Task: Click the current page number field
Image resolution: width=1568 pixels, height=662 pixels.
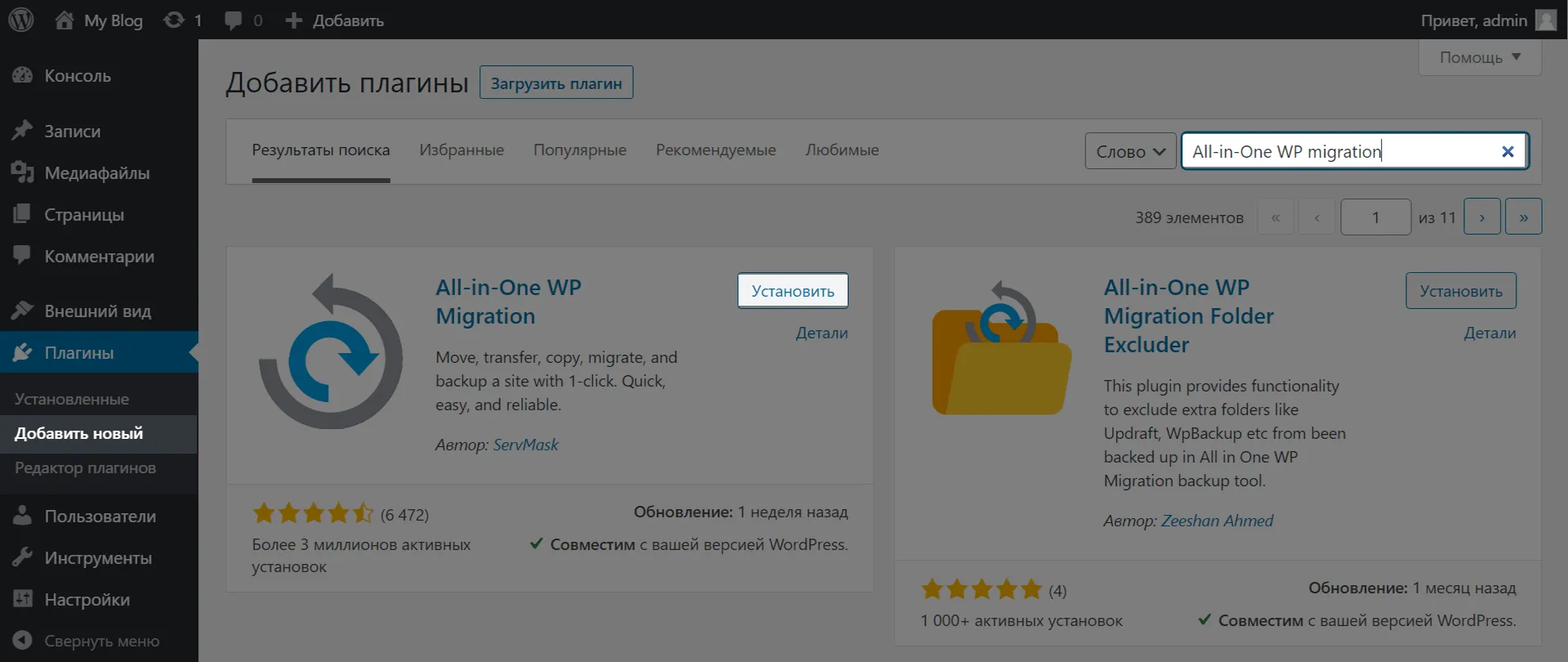Action: (1376, 217)
